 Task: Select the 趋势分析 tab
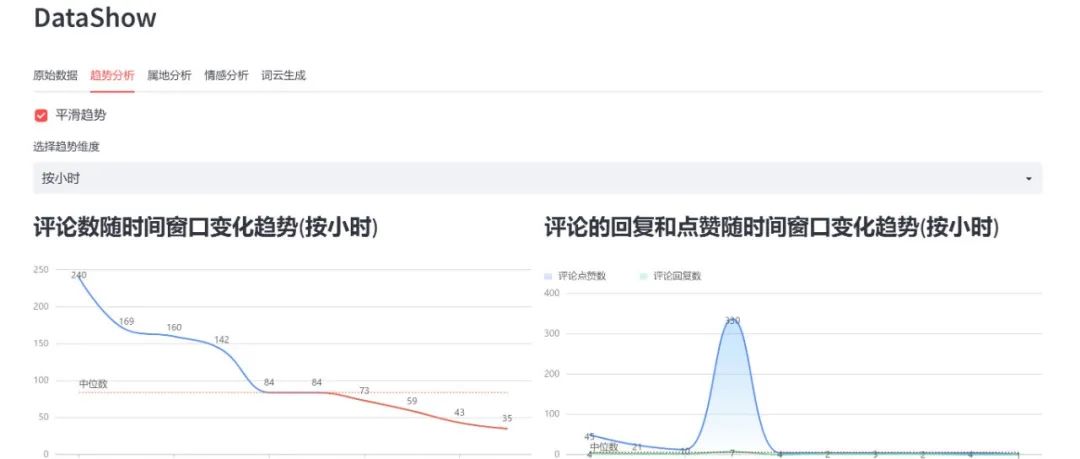tap(112, 76)
